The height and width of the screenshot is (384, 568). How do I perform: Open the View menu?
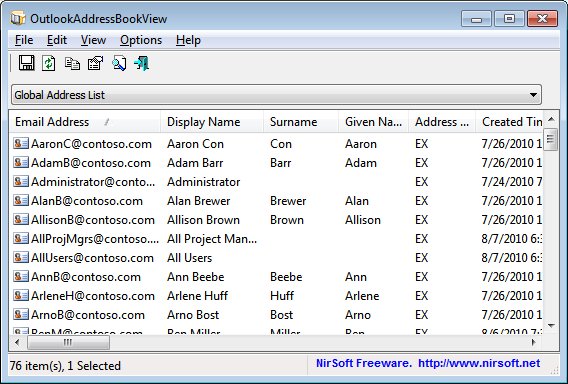pos(93,40)
